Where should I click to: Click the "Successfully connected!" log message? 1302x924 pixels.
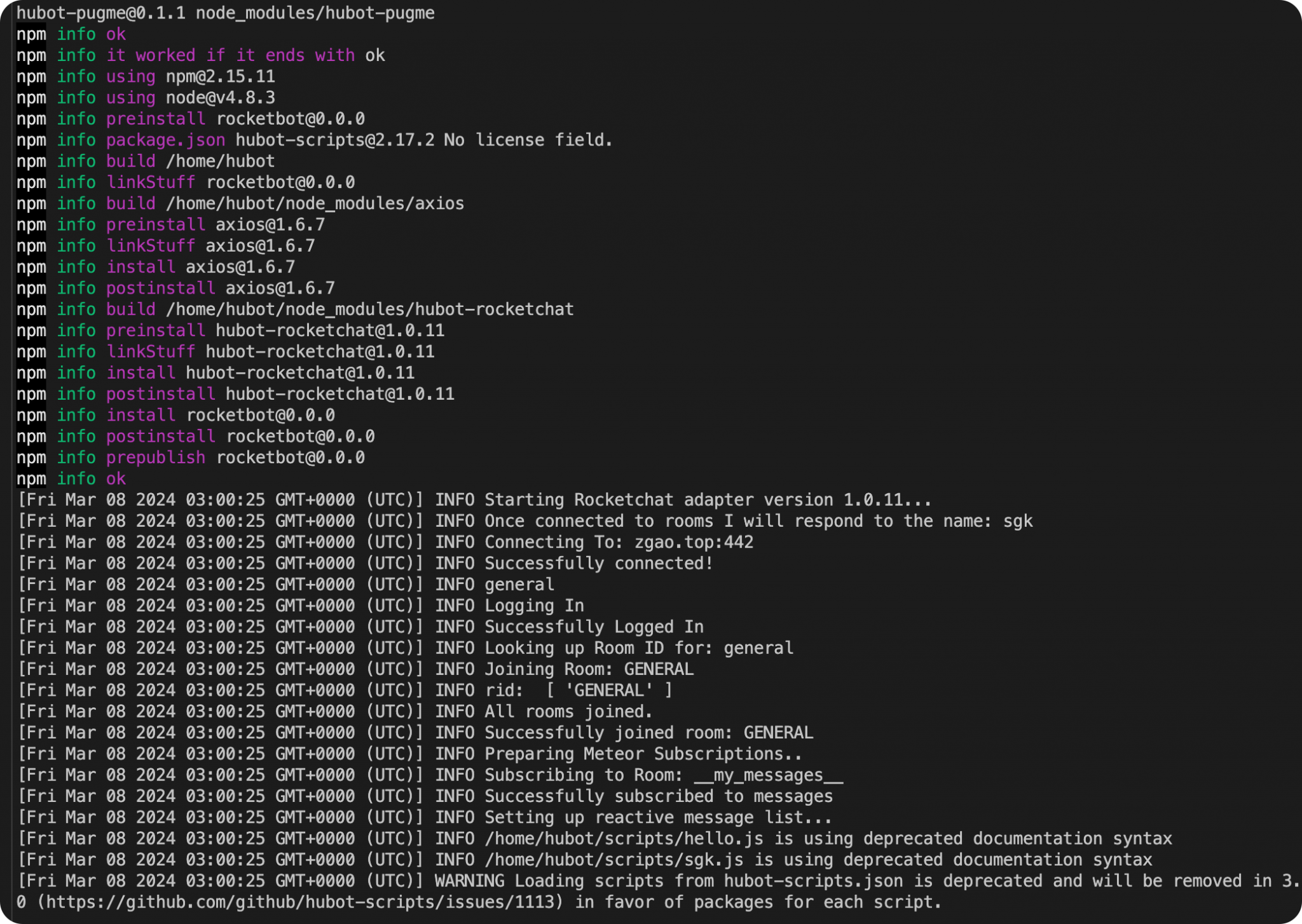[598, 564]
